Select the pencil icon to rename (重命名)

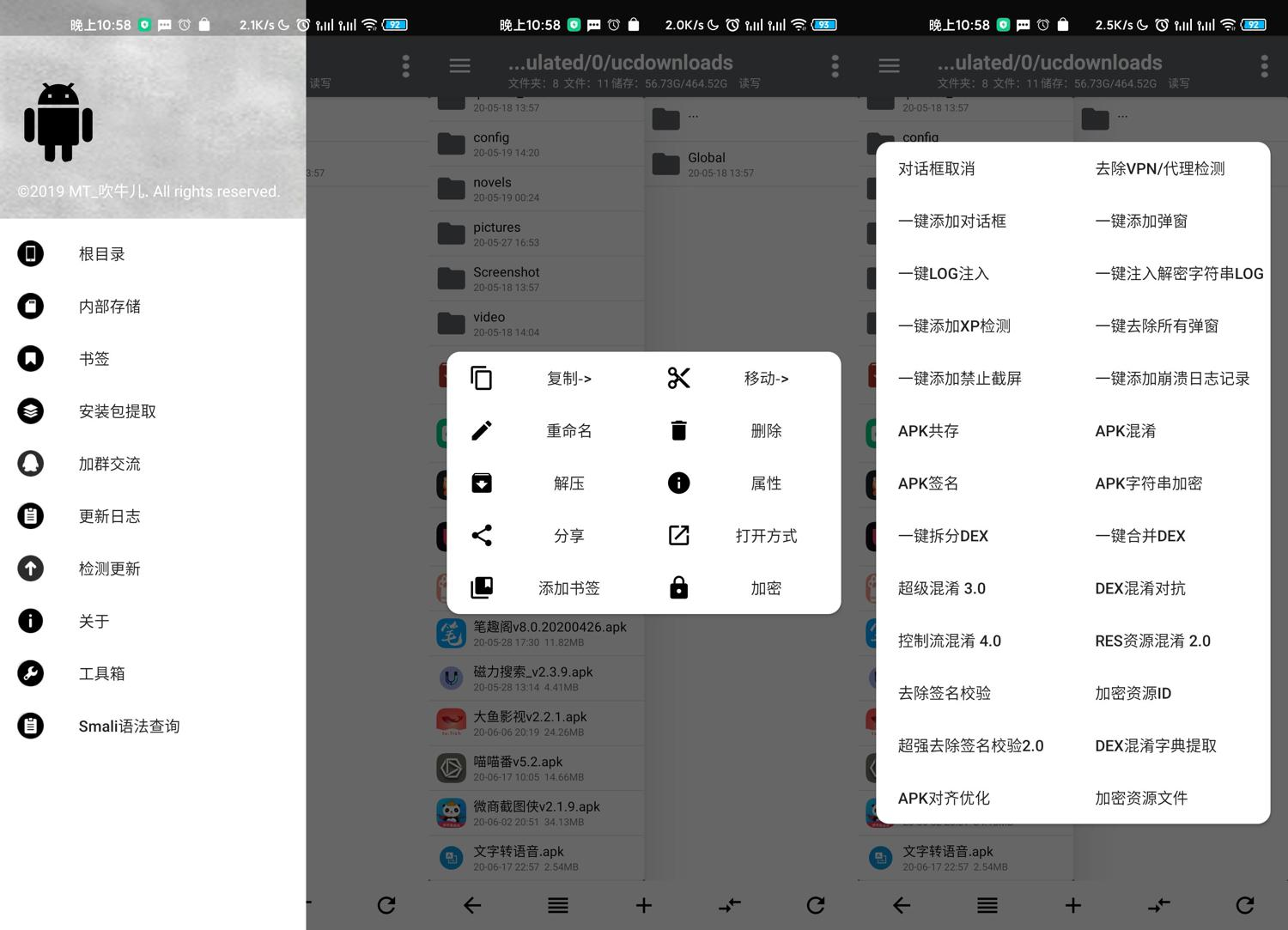tap(481, 430)
